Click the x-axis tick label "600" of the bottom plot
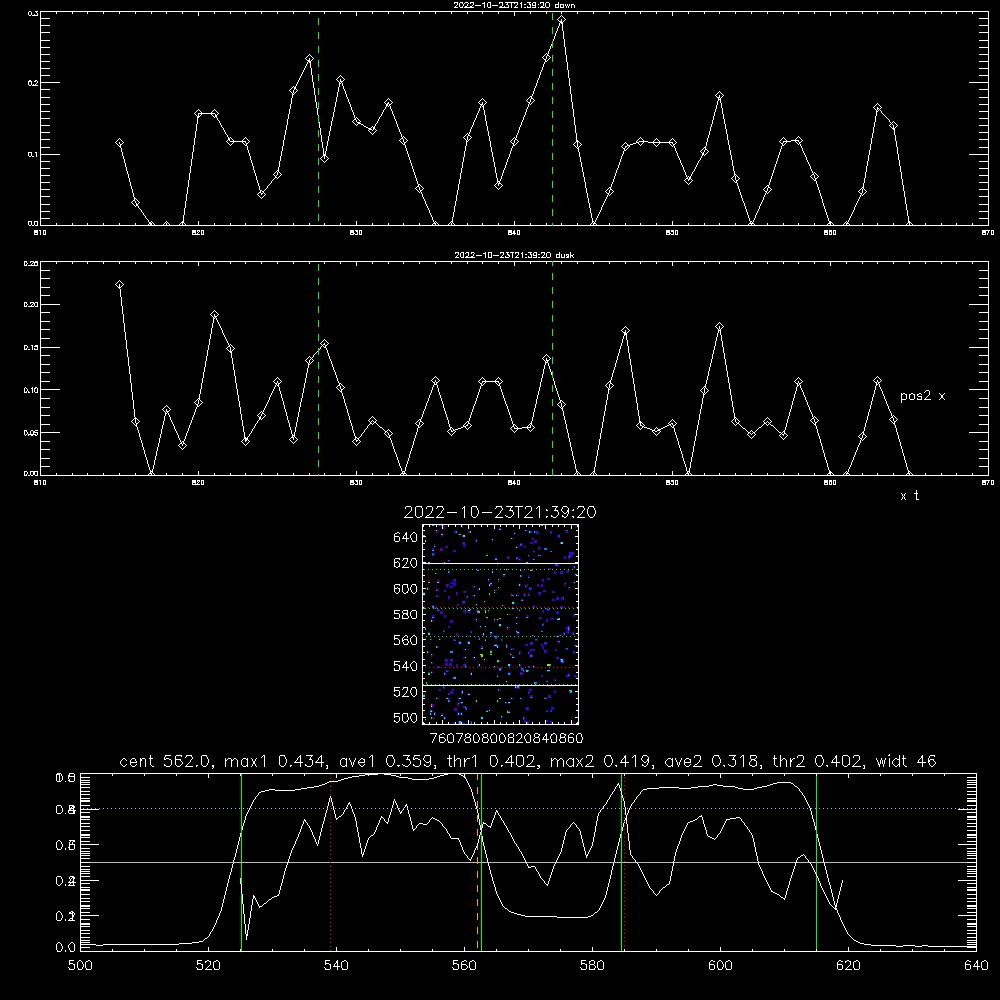 (720, 966)
